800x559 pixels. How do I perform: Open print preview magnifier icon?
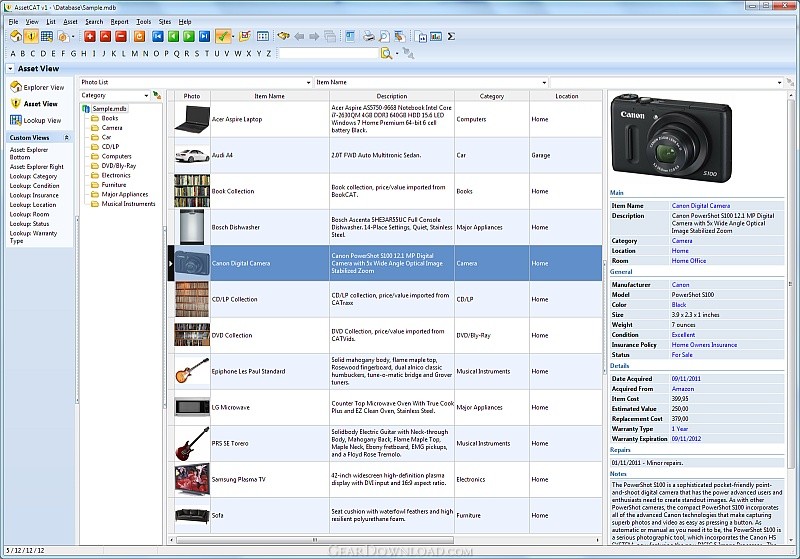tap(384, 36)
